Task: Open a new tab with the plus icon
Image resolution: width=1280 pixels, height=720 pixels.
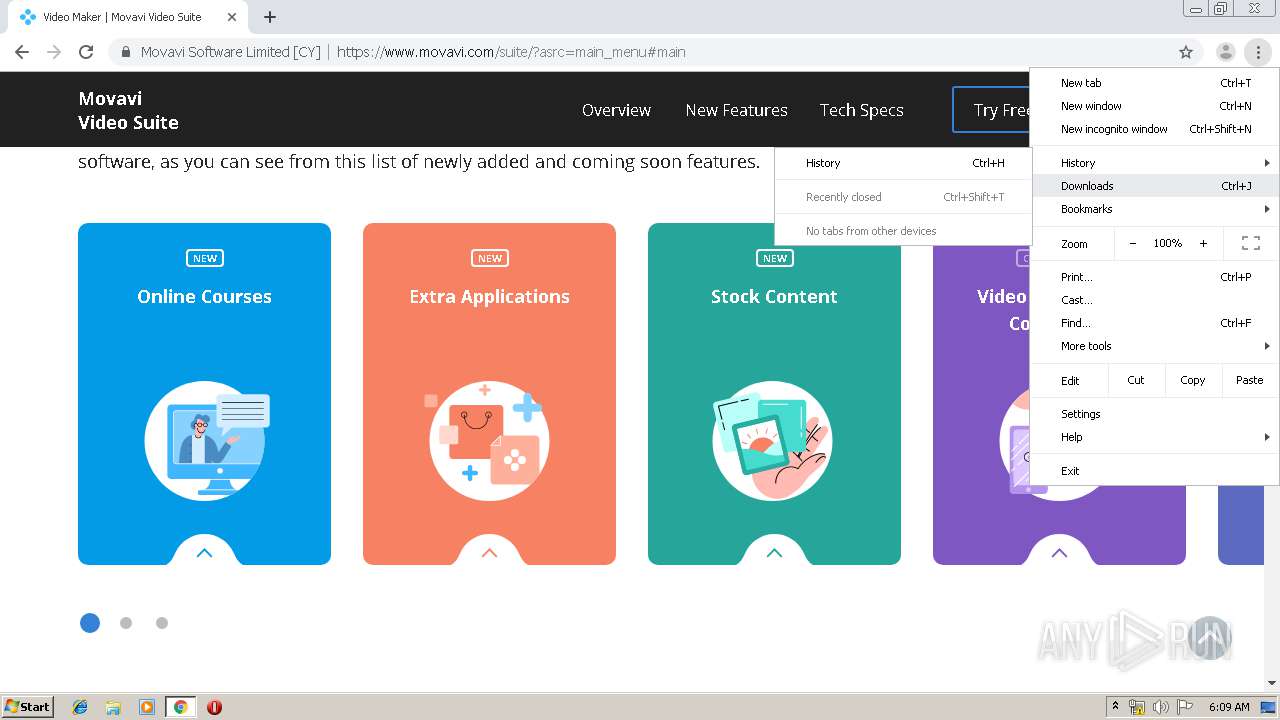Action: (270, 17)
